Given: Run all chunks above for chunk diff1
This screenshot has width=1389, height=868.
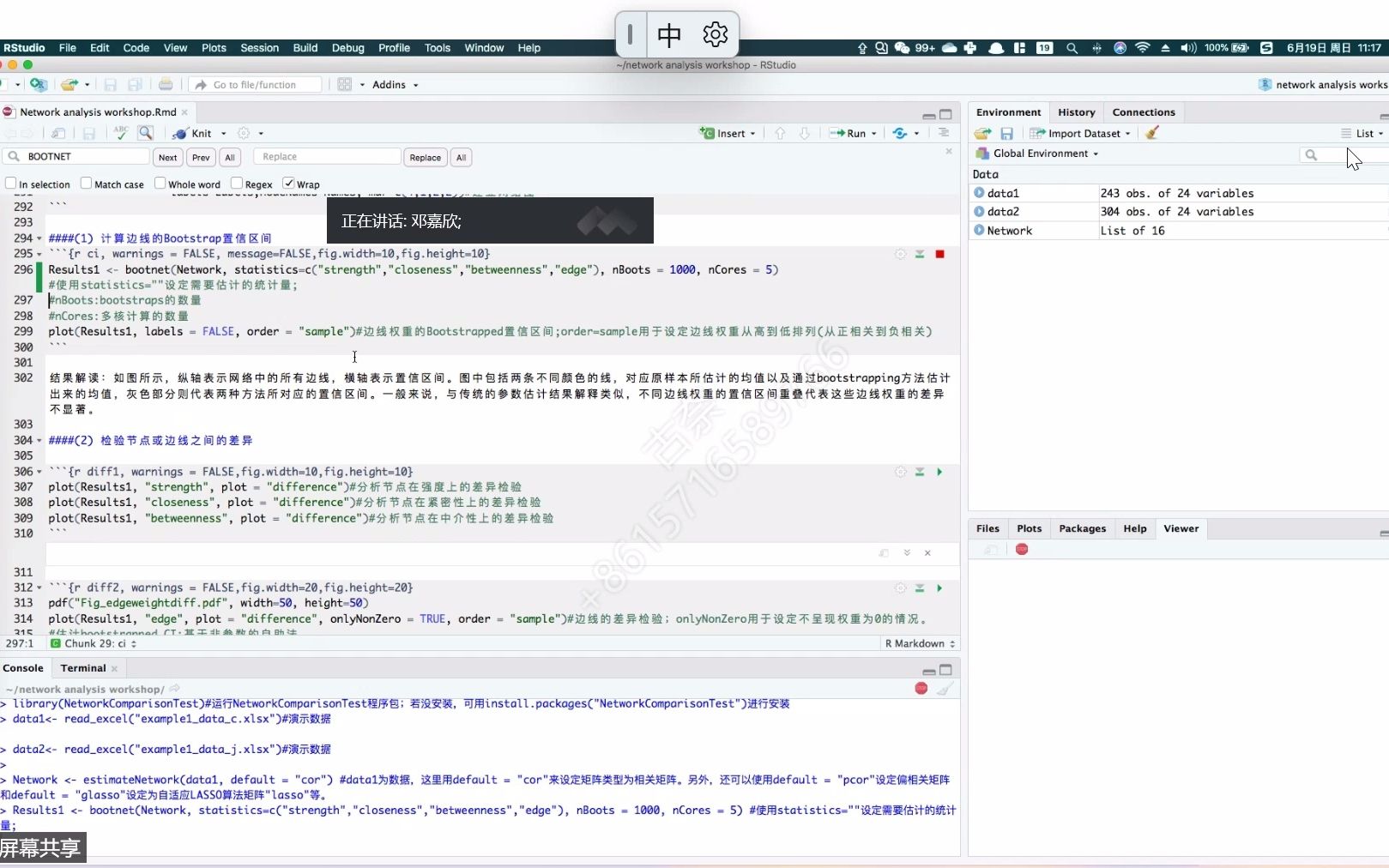Looking at the screenshot, I should 920,472.
